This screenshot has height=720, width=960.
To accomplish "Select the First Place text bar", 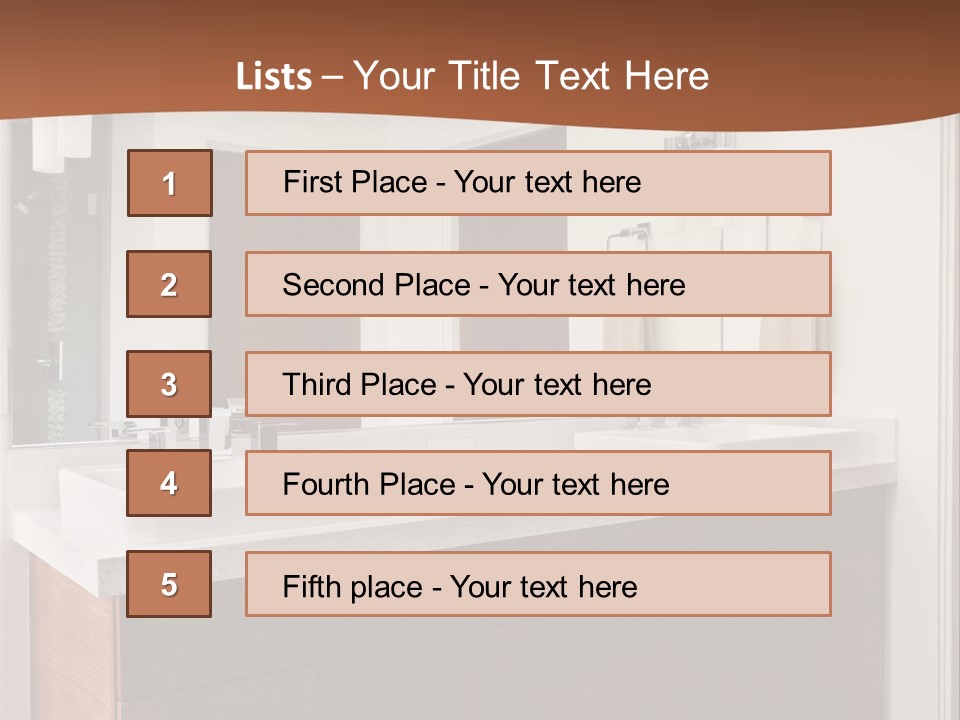I will pyautogui.click(x=538, y=183).
